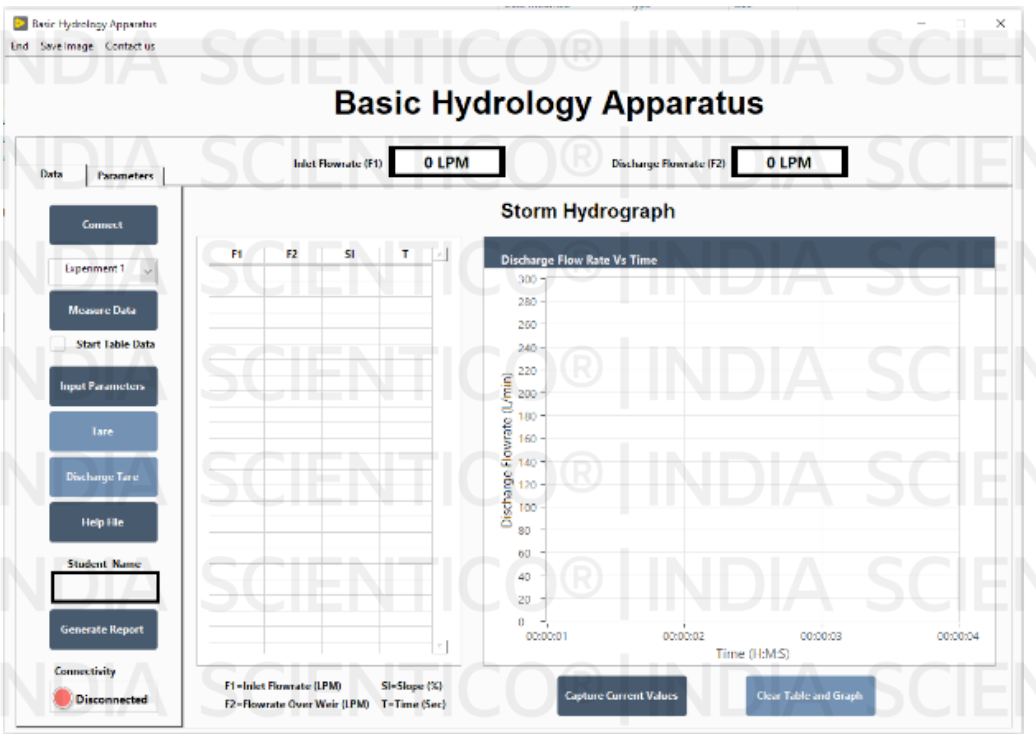Switch to the Parameters tab
1036x746 pixels.
coord(124,174)
